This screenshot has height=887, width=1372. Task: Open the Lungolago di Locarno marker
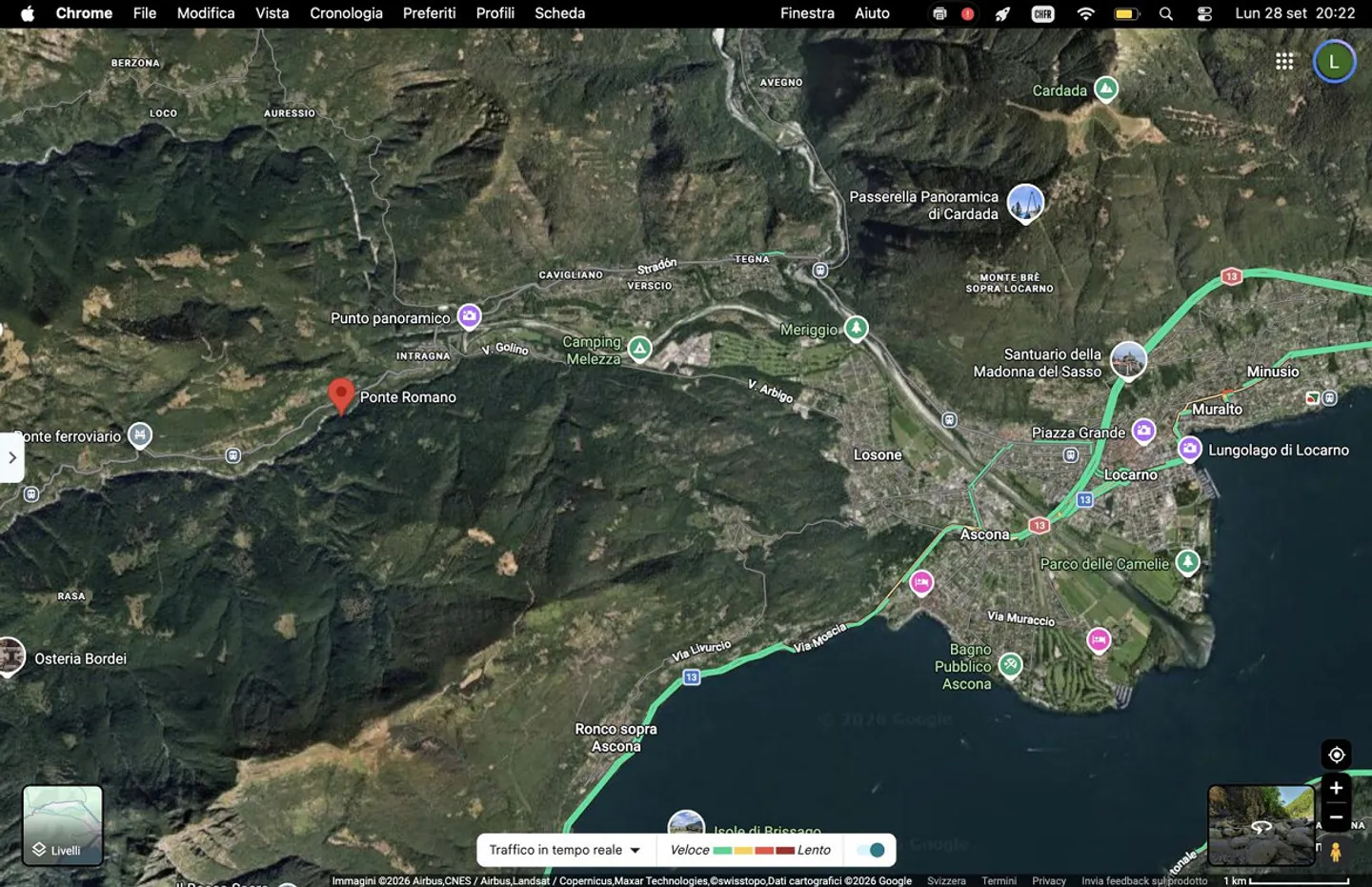pyautogui.click(x=1189, y=448)
